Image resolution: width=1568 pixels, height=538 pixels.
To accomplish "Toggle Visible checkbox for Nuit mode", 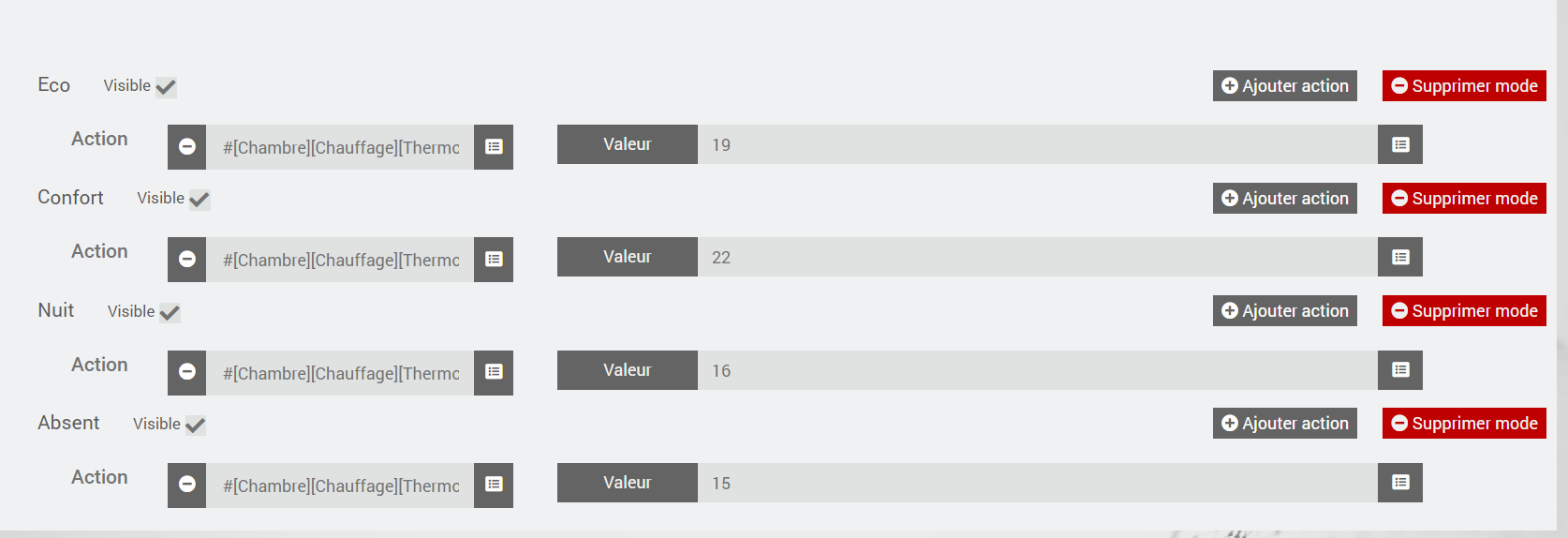I will click(x=170, y=313).
